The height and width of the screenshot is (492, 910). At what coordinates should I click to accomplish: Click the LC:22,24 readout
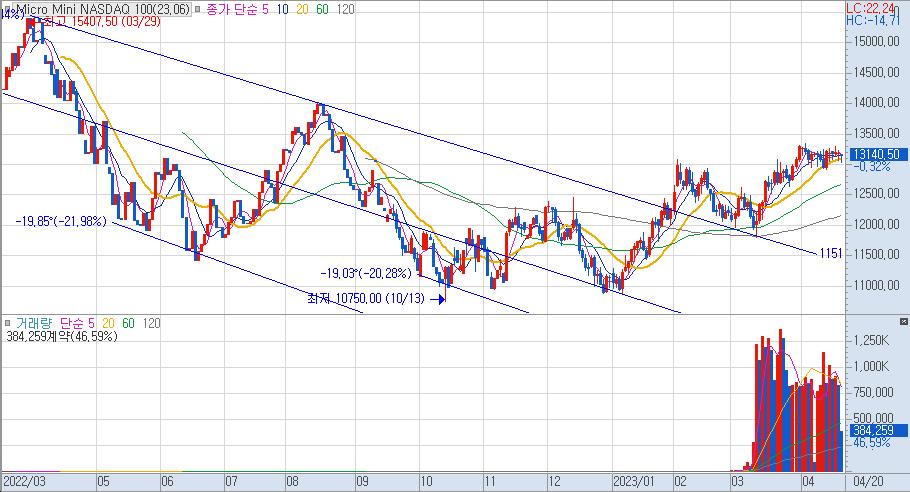pos(870,8)
